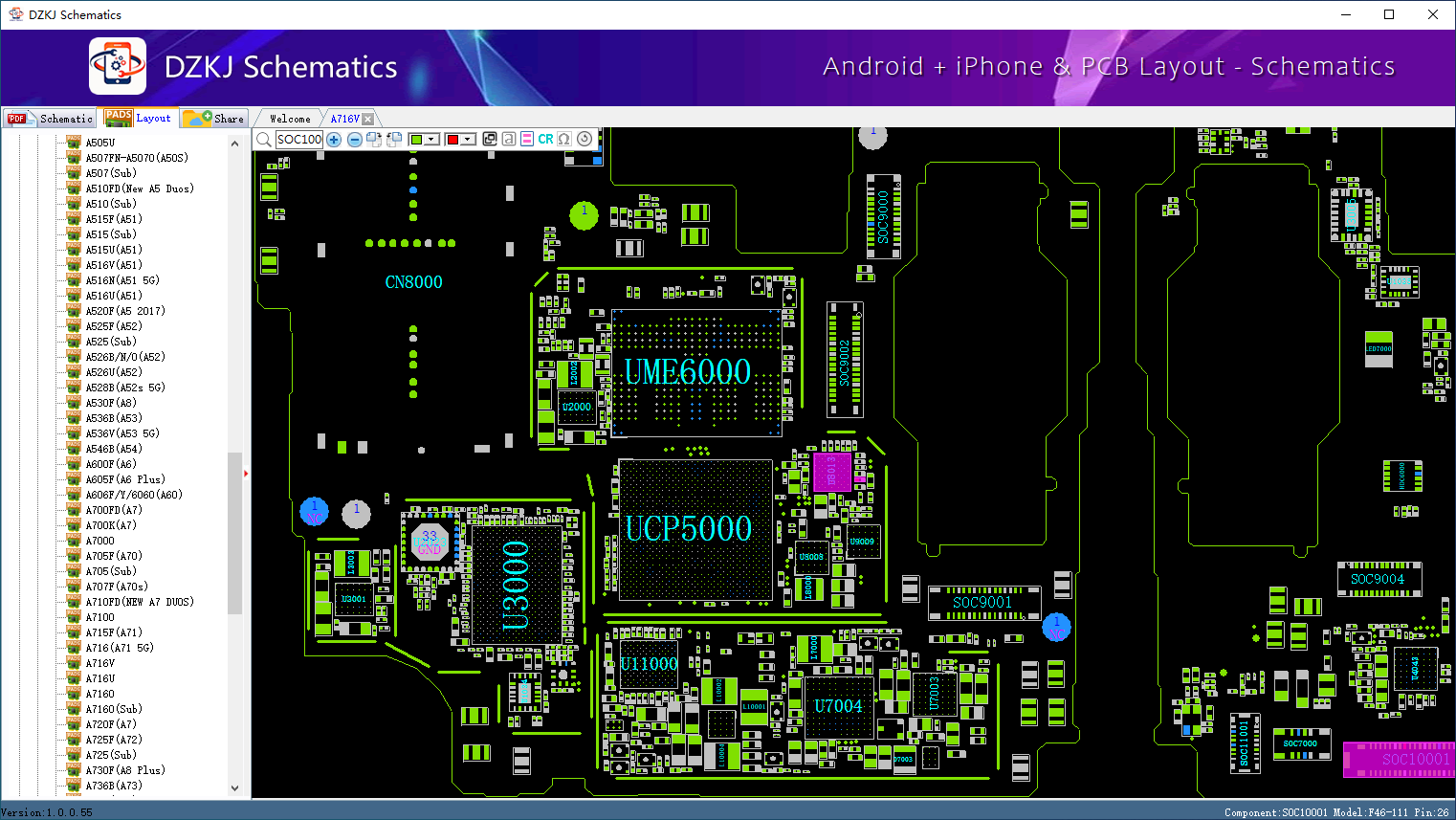Select A716(A71 5G) in the model list

(x=120, y=648)
